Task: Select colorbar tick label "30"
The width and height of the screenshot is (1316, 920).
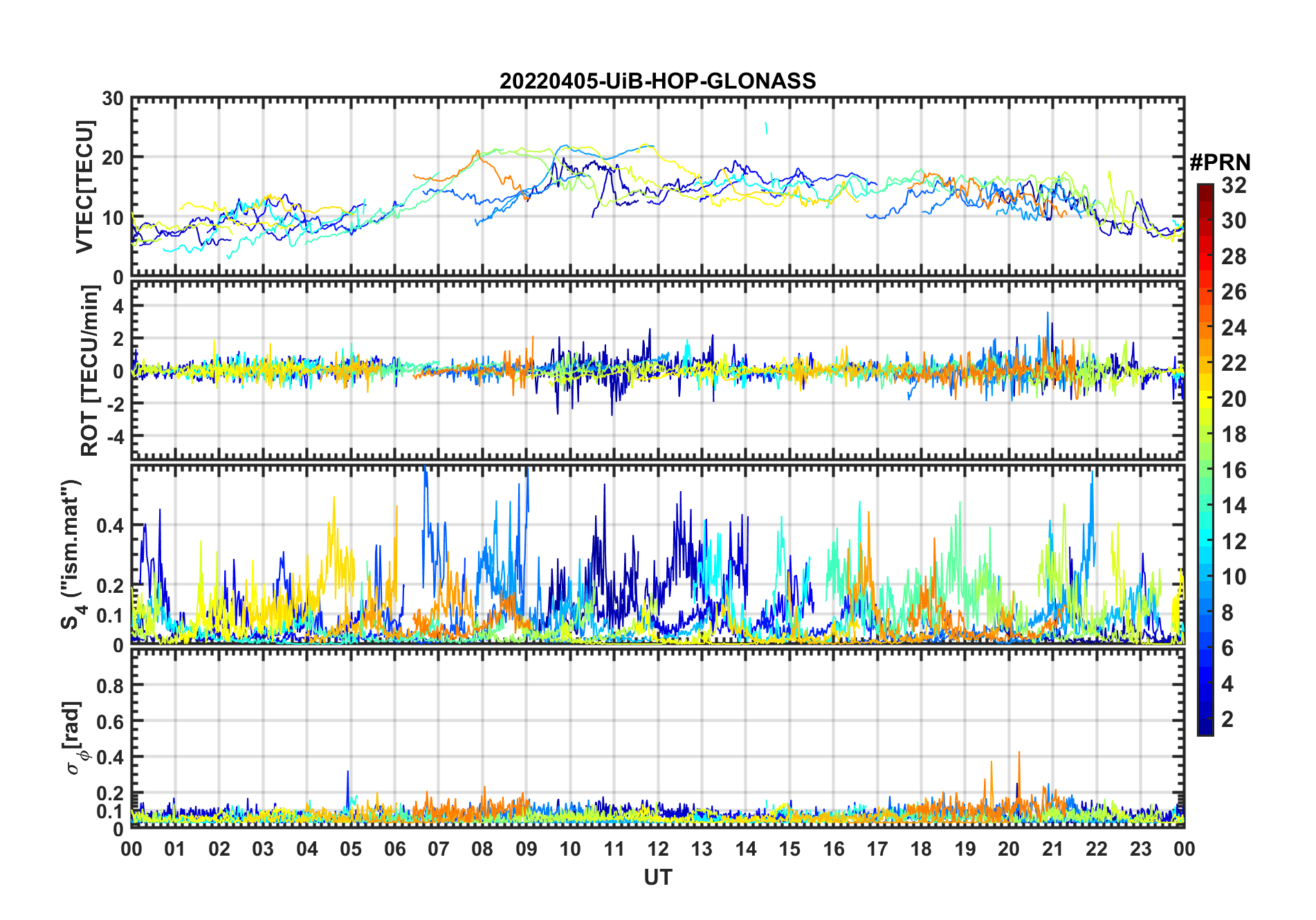Action: coord(1234,221)
